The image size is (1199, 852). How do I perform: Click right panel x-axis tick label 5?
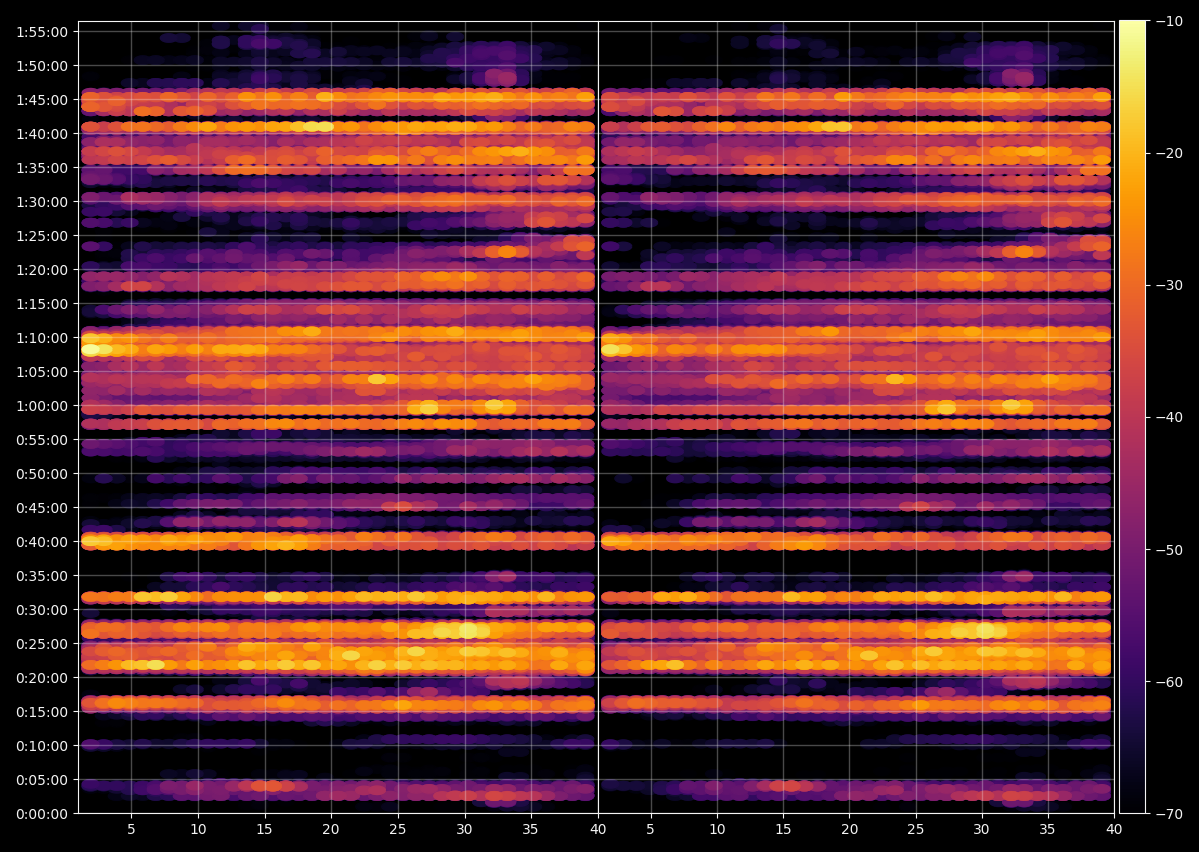[x=650, y=830]
